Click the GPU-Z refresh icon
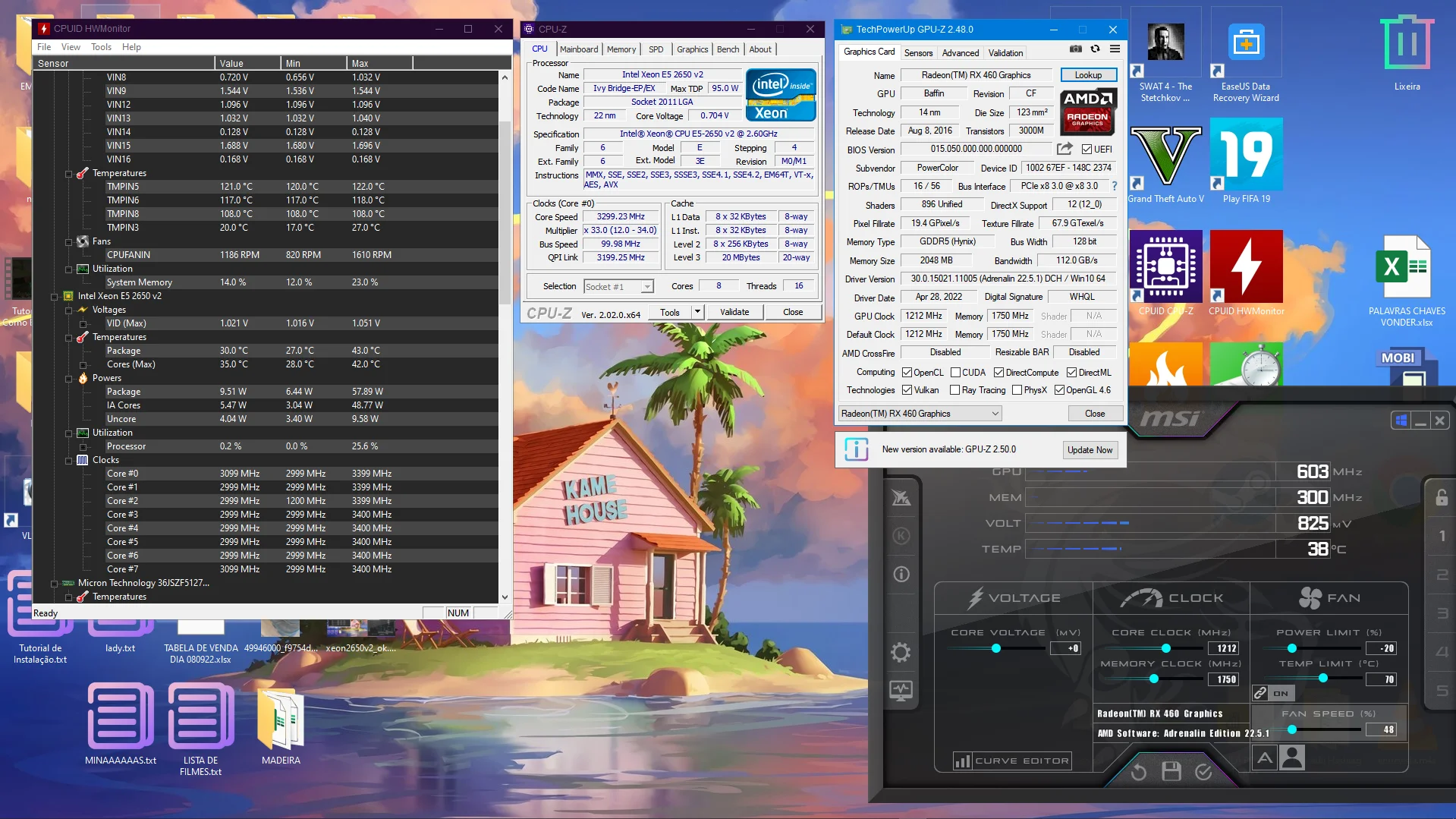The image size is (1456, 819). coord(1095,49)
